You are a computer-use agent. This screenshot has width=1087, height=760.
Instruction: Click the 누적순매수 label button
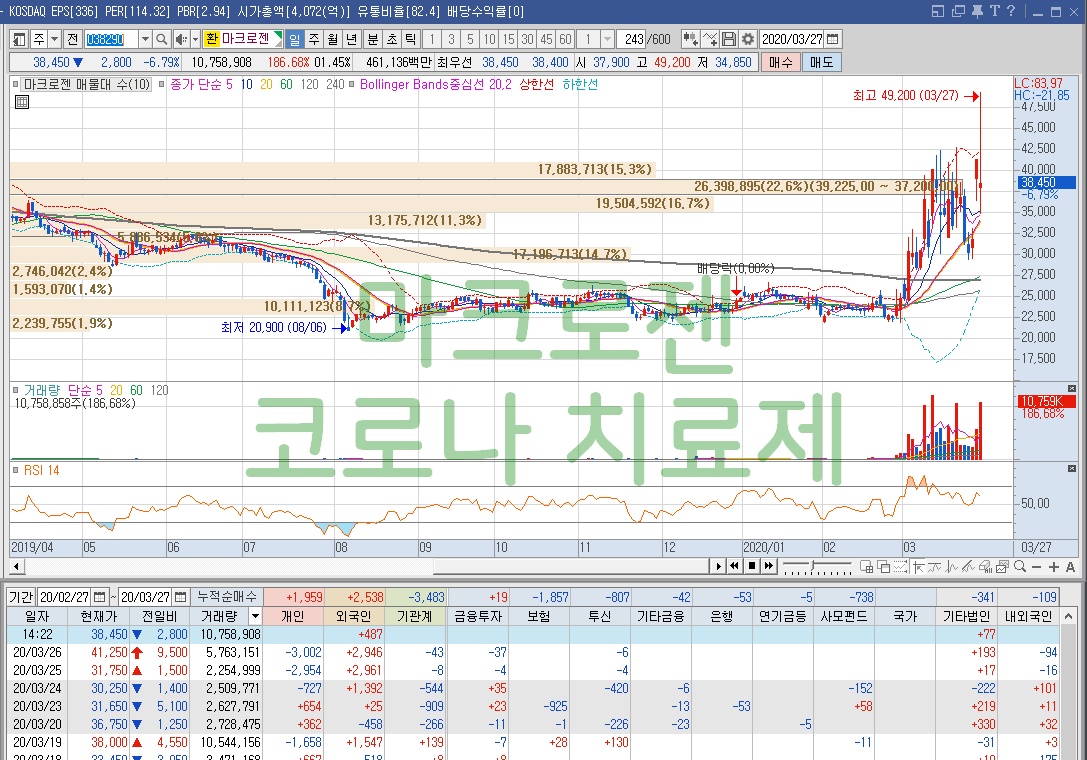(226, 597)
